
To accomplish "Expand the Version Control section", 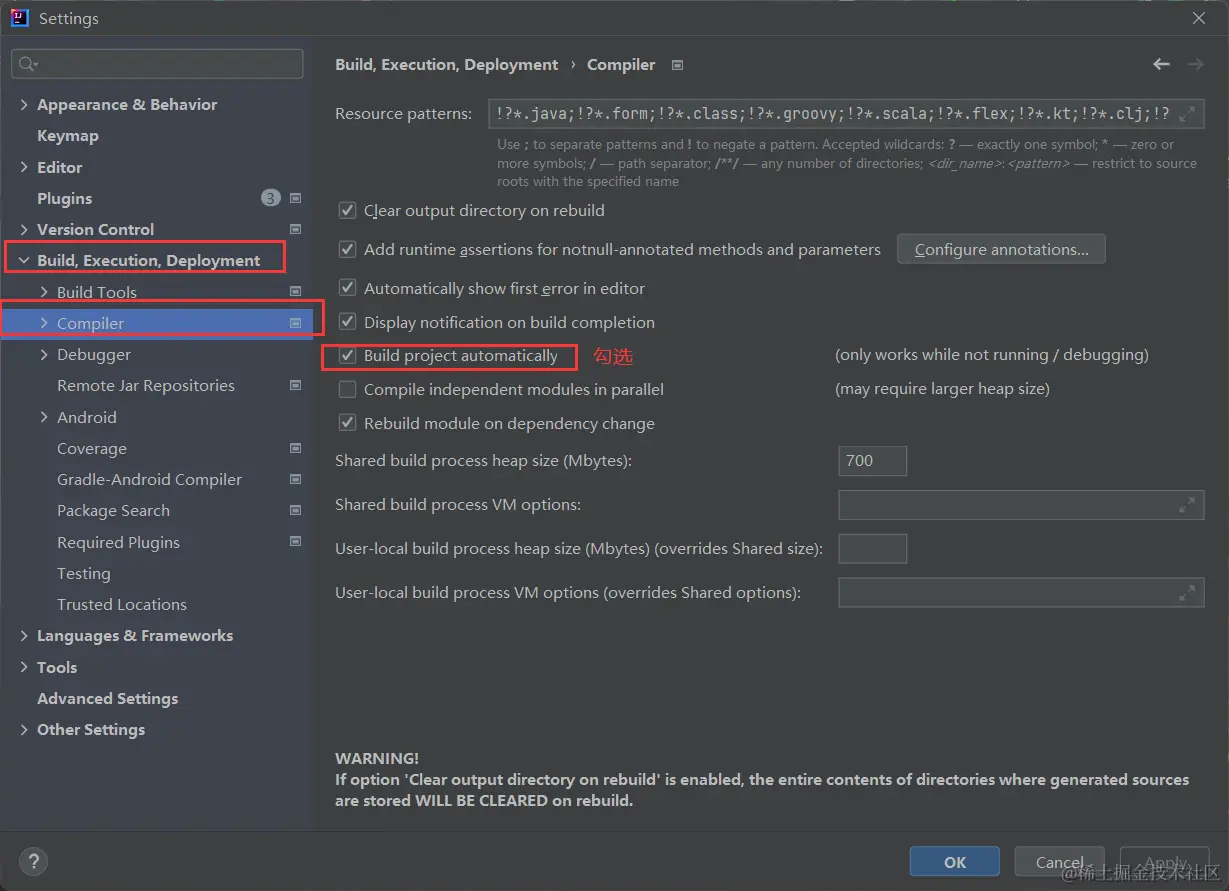I will [24, 229].
